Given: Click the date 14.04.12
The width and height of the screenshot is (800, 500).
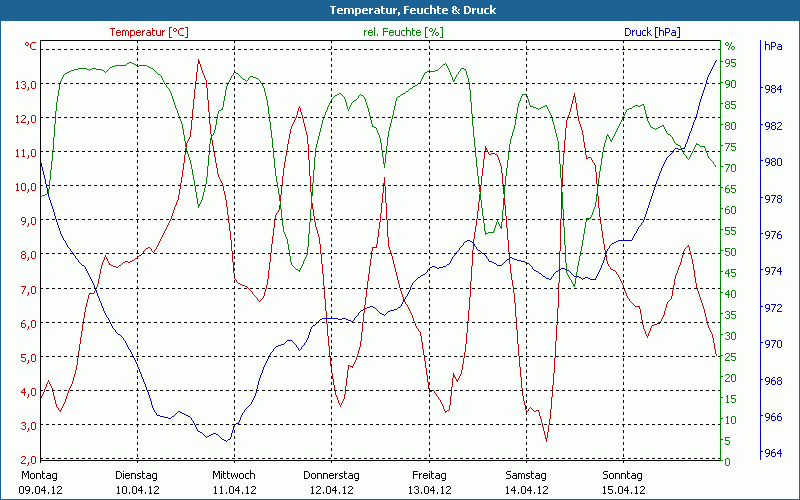Looking at the screenshot, I should 527,490.
